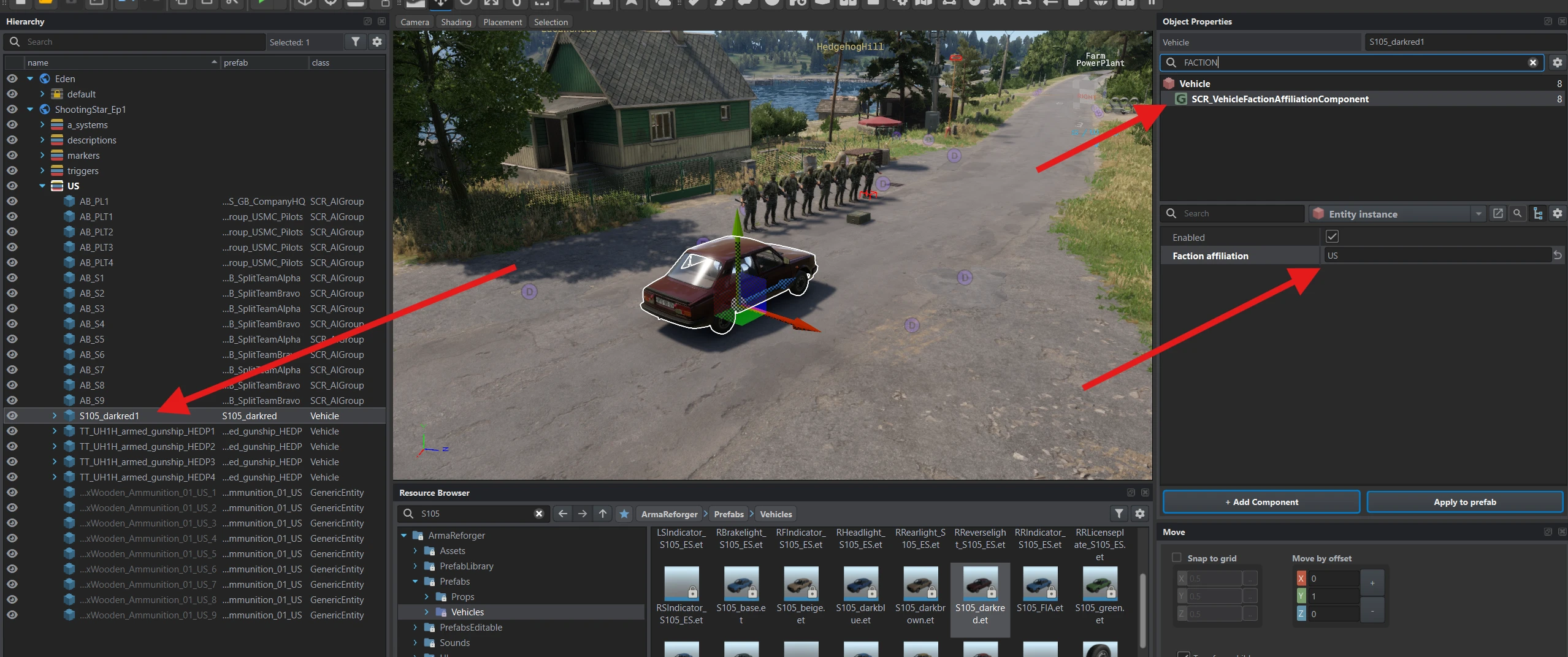
Task: Reset Faction affiliation to default value
Action: (1558, 256)
